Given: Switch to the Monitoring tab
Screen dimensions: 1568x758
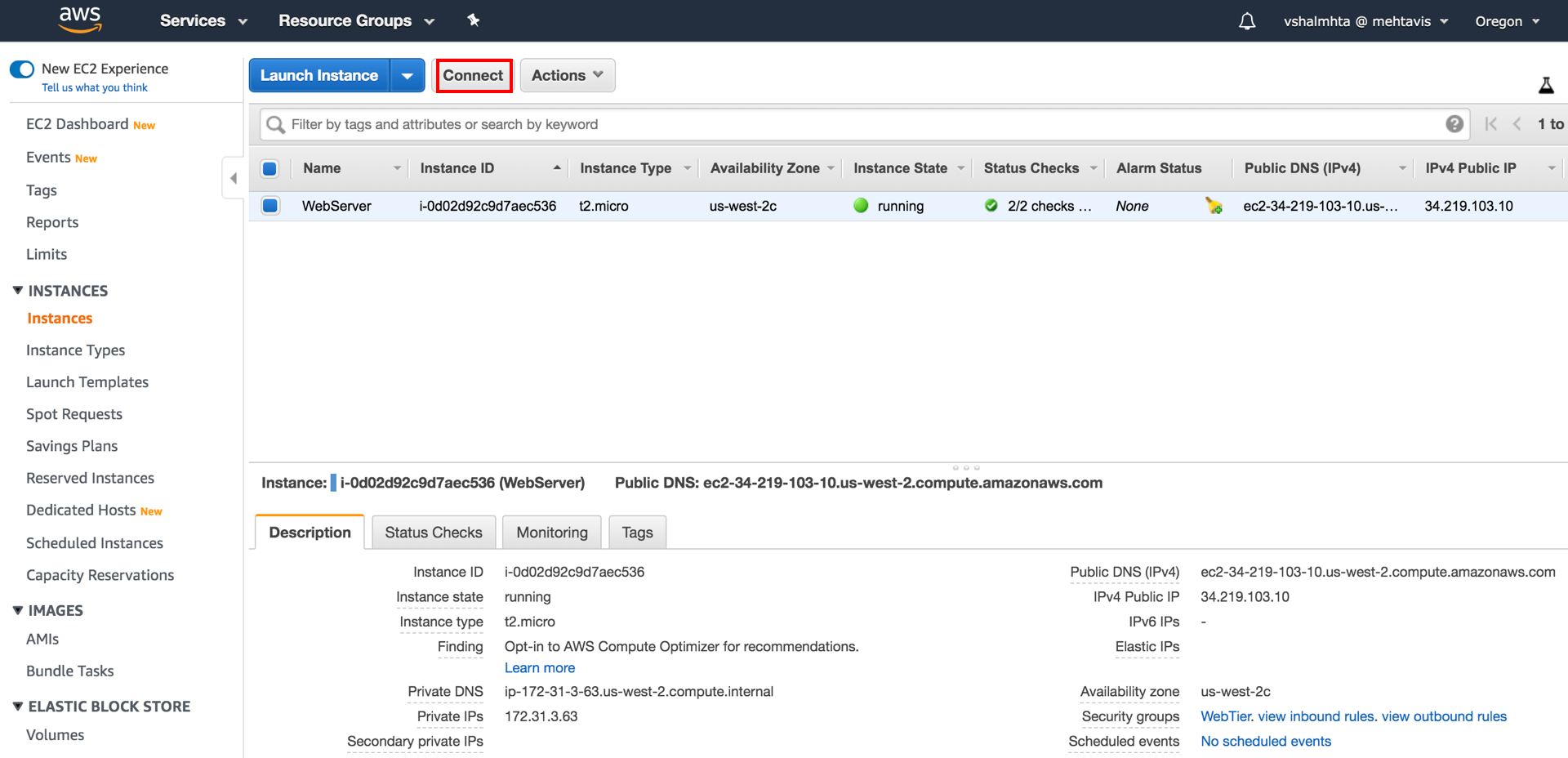Looking at the screenshot, I should 552,533.
